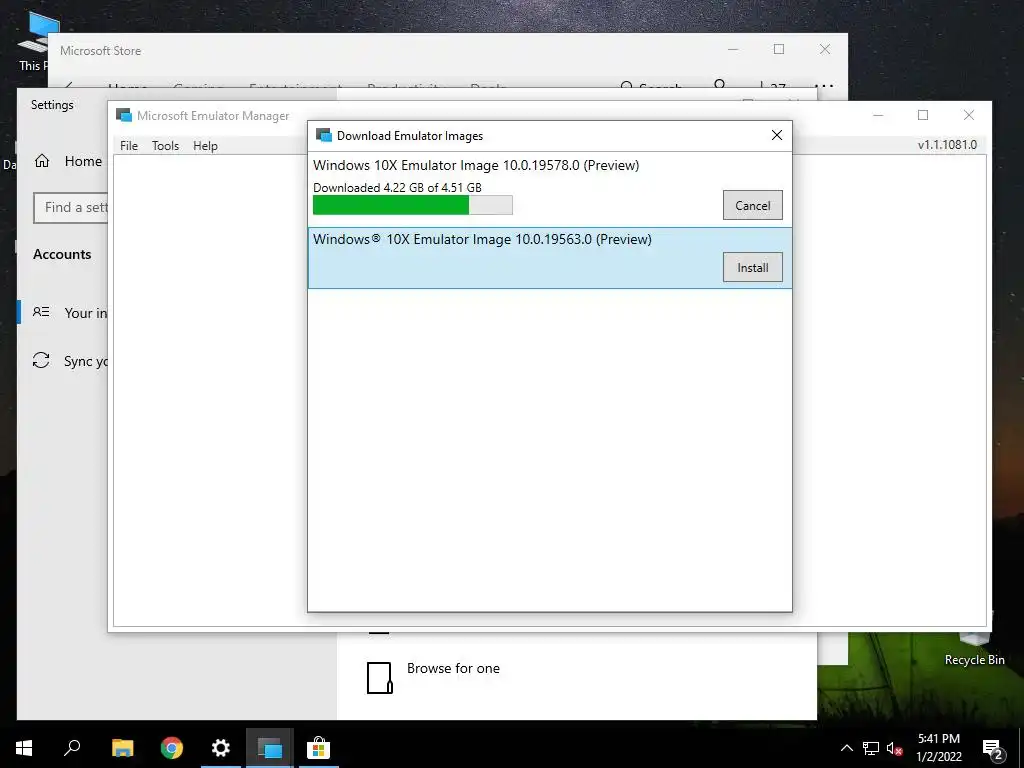This screenshot has width=1024, height=768.
Task: Show hidden system tray icons
Action: 846,748
